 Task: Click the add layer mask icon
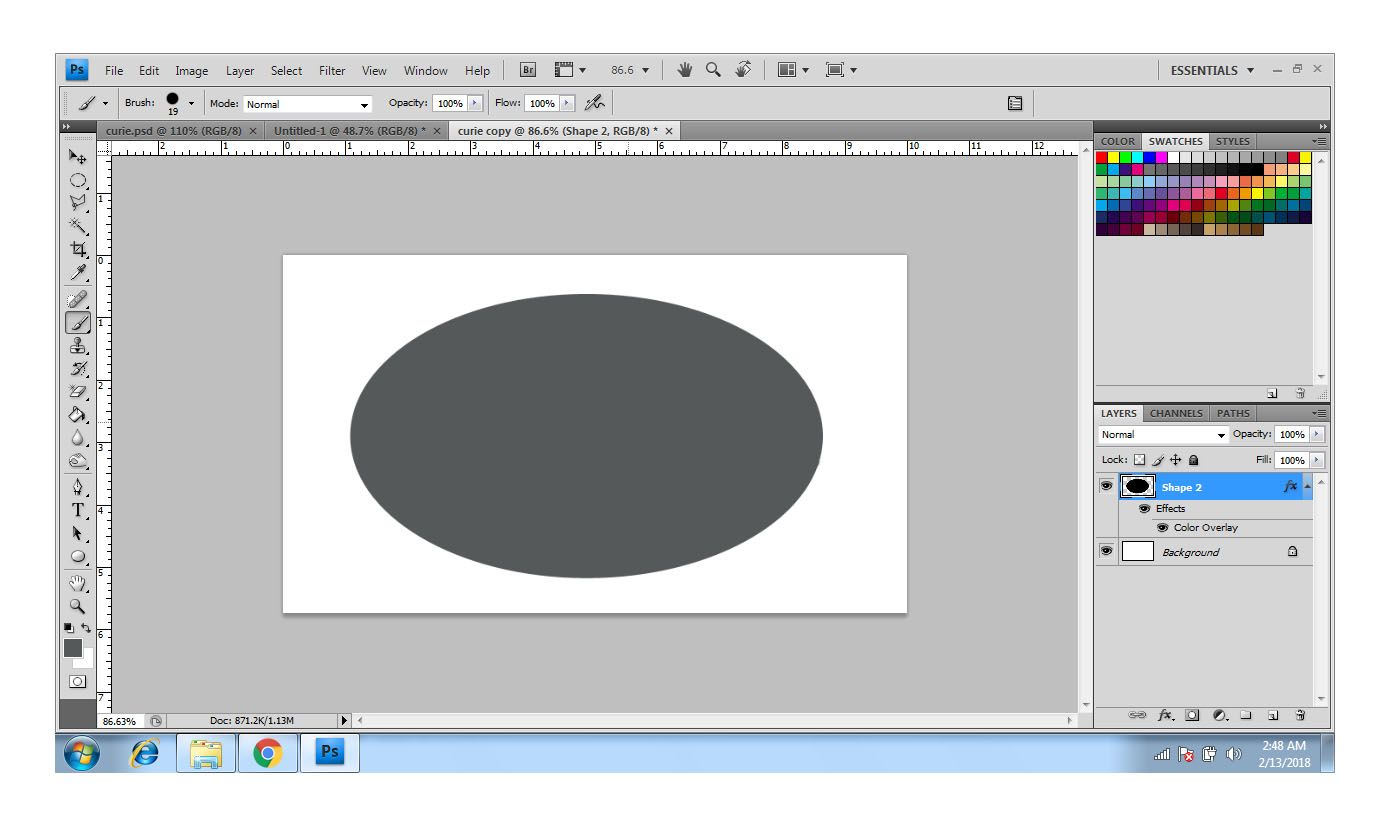click(1192, 715)
